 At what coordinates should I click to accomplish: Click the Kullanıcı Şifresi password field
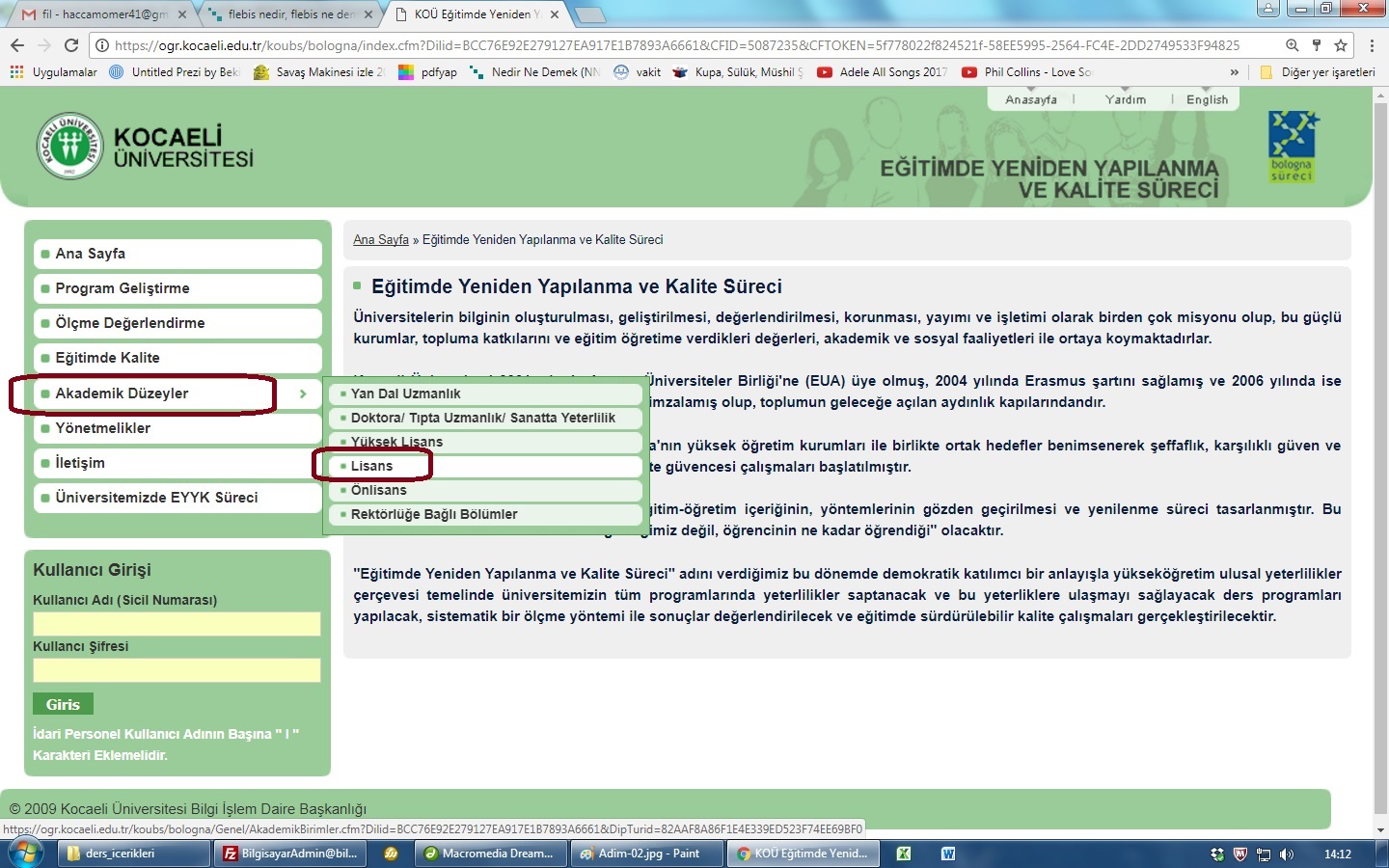click(177, 670)
